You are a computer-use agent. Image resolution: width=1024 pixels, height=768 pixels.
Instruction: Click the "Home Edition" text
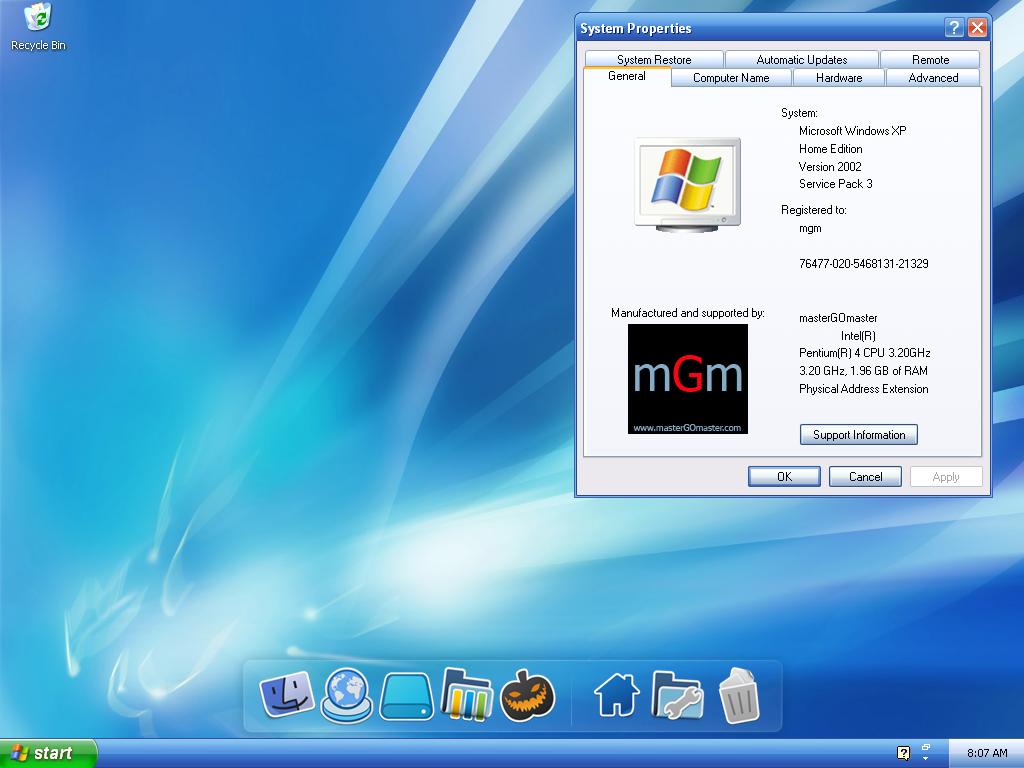[830, 149]
